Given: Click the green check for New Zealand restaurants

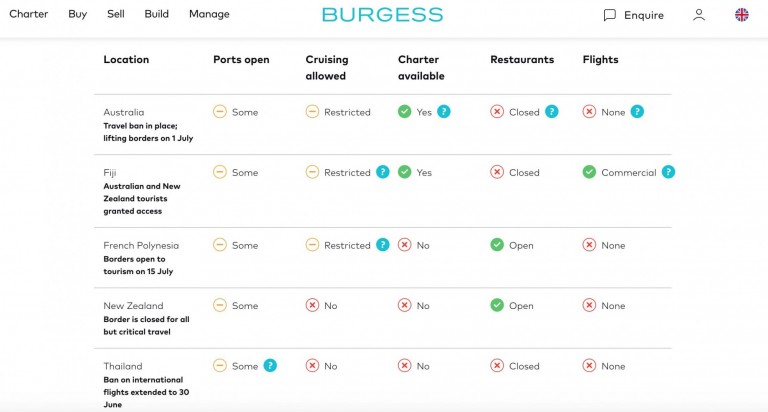Looking at the screenshot, I should 497,305.
